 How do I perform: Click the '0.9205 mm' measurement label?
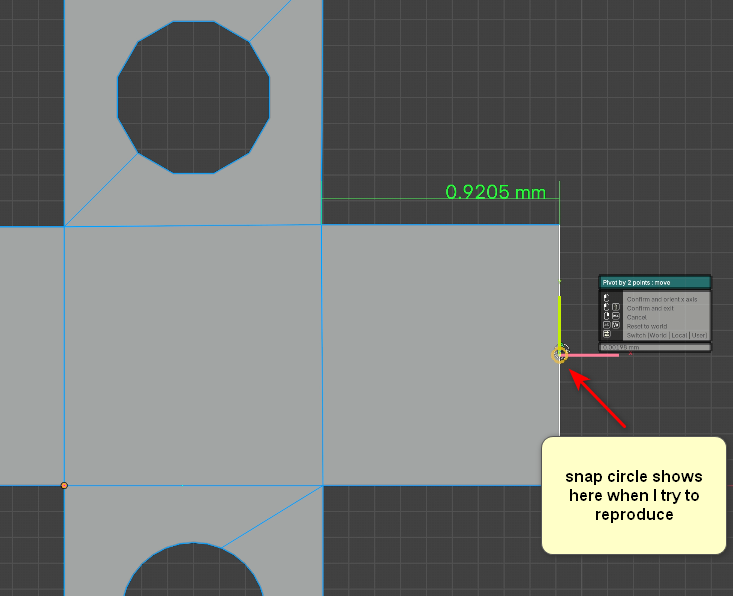click(x=496, y=192)
